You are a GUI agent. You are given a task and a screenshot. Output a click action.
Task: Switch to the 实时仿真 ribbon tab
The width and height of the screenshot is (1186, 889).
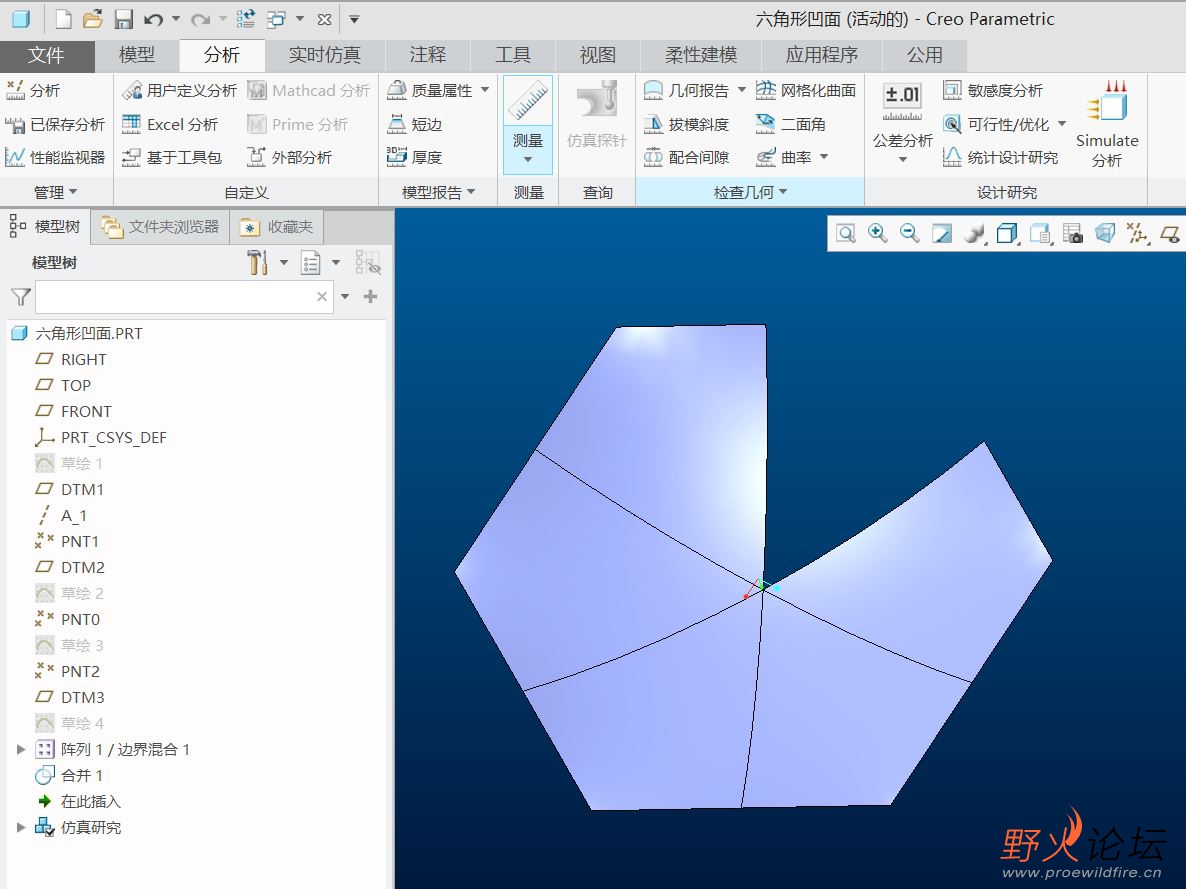pyautogui.click(x=324, y=55)
